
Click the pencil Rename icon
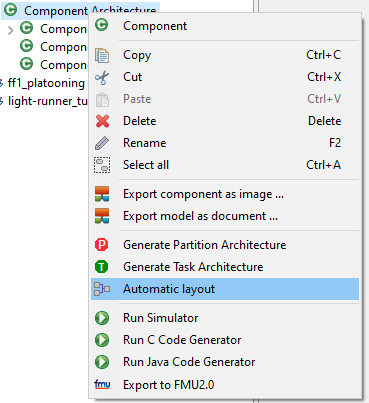[102, 143]
